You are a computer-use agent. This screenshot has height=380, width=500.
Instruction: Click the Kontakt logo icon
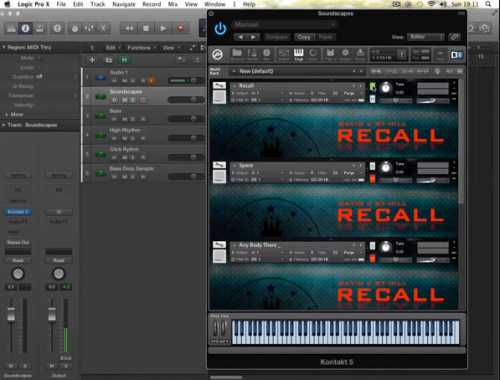(x=218, y=54)
